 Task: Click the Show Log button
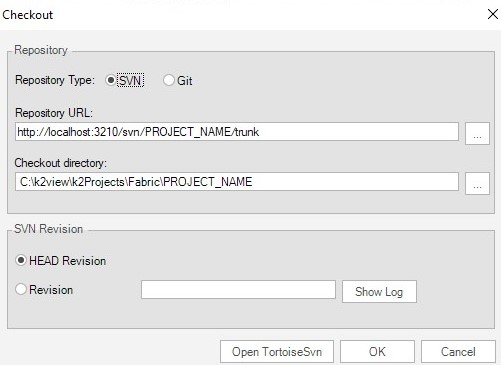379,292
